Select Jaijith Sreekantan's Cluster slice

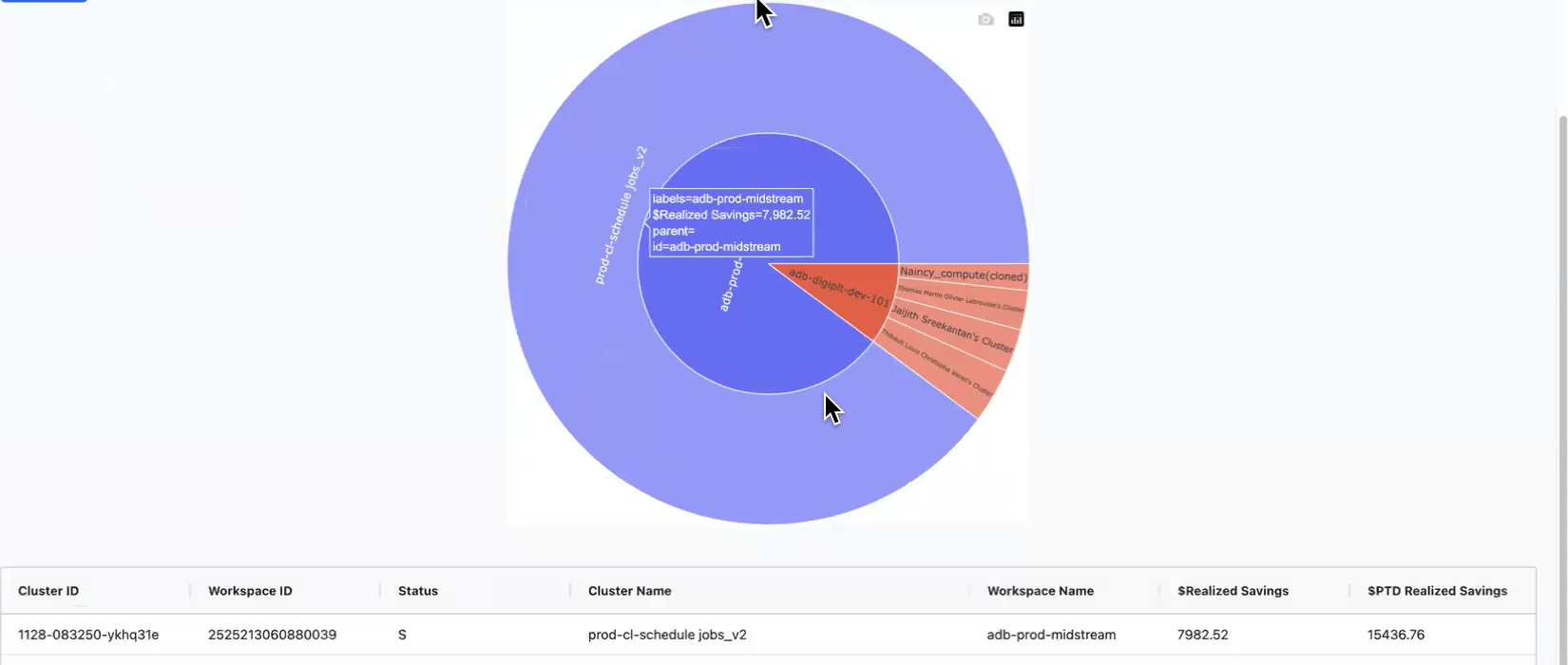[x=952, y=330]
